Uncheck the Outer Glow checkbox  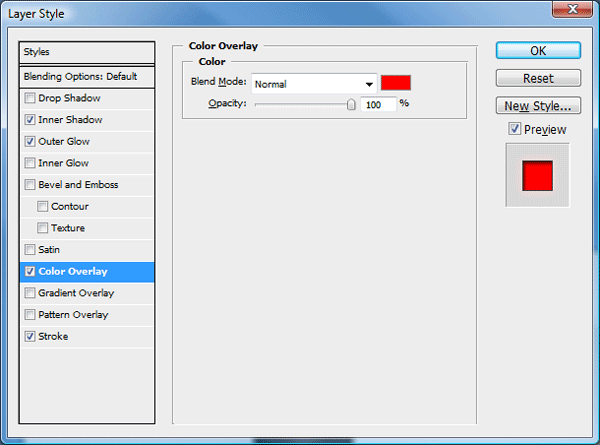coord(30,142)
